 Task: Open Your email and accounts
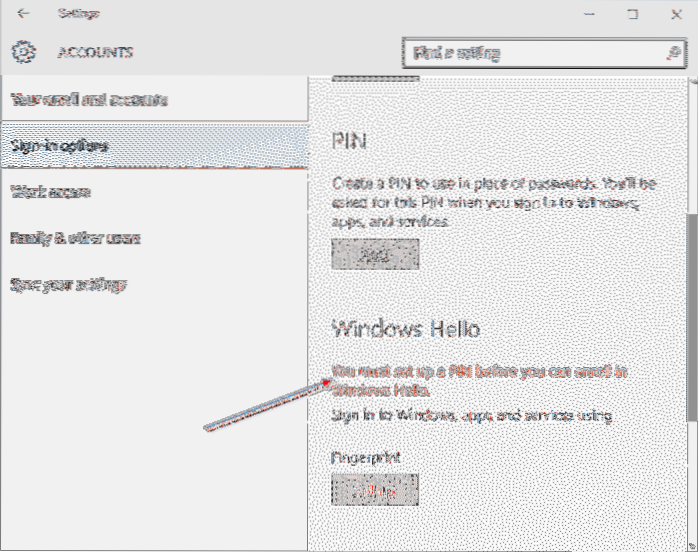(154, 99)
